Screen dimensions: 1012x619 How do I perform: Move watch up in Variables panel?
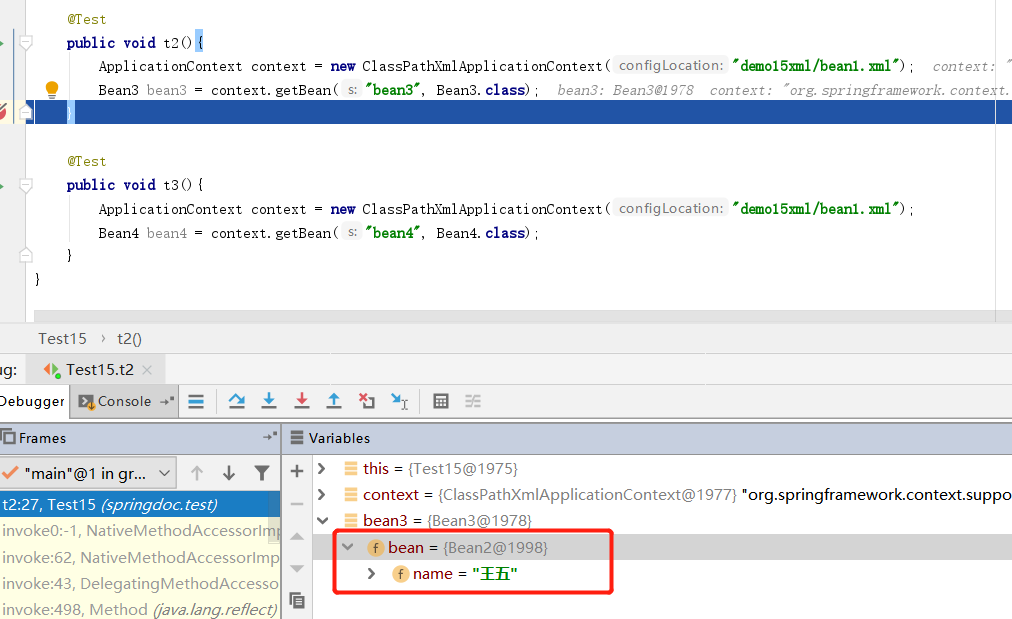297,536
